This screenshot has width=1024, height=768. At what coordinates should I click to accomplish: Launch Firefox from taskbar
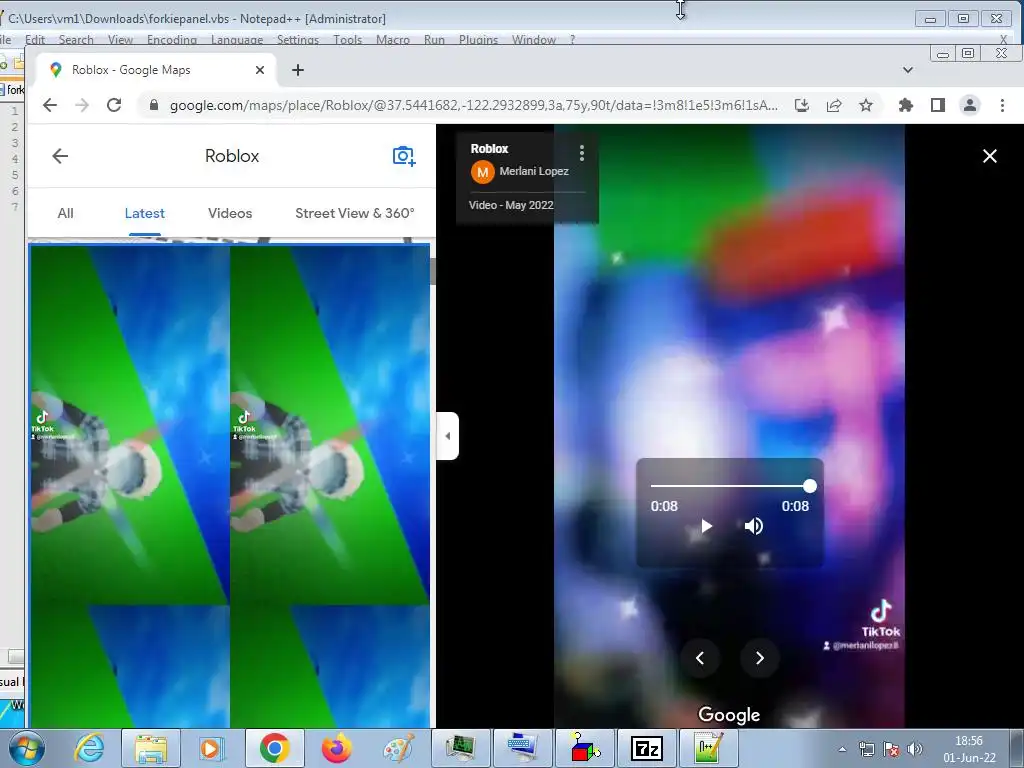pyautogui.click(x=336, y=748)
